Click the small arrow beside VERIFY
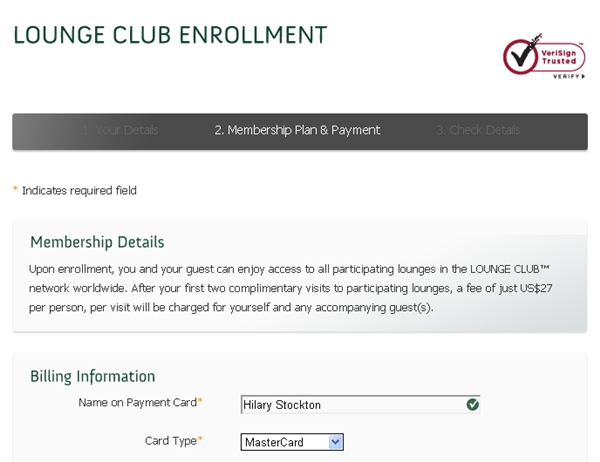The image size is (600, 462). [583, 77]
